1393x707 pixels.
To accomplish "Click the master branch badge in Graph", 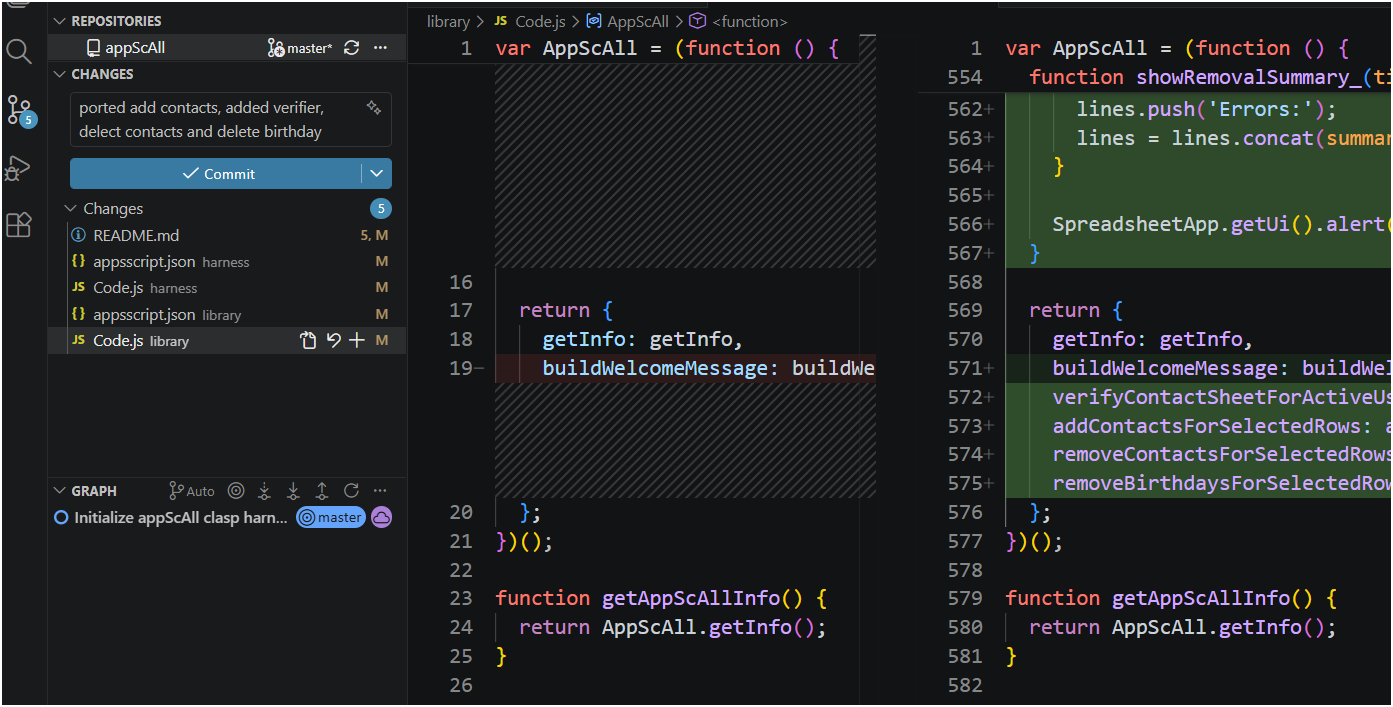I will tap(331, 518).
